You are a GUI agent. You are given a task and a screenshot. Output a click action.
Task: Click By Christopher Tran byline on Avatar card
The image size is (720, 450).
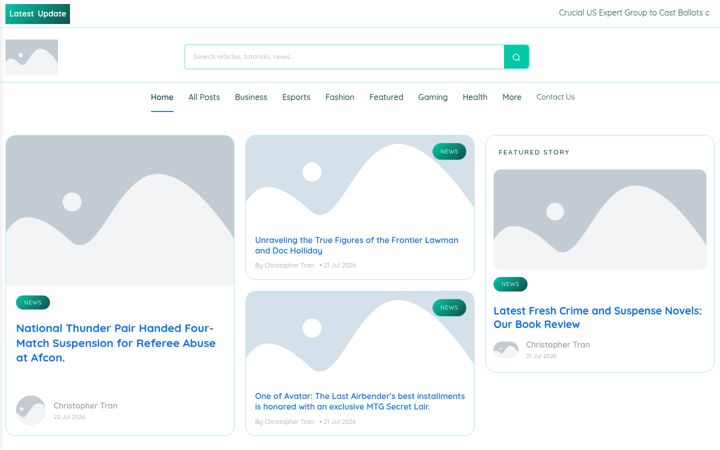[285, 422]
